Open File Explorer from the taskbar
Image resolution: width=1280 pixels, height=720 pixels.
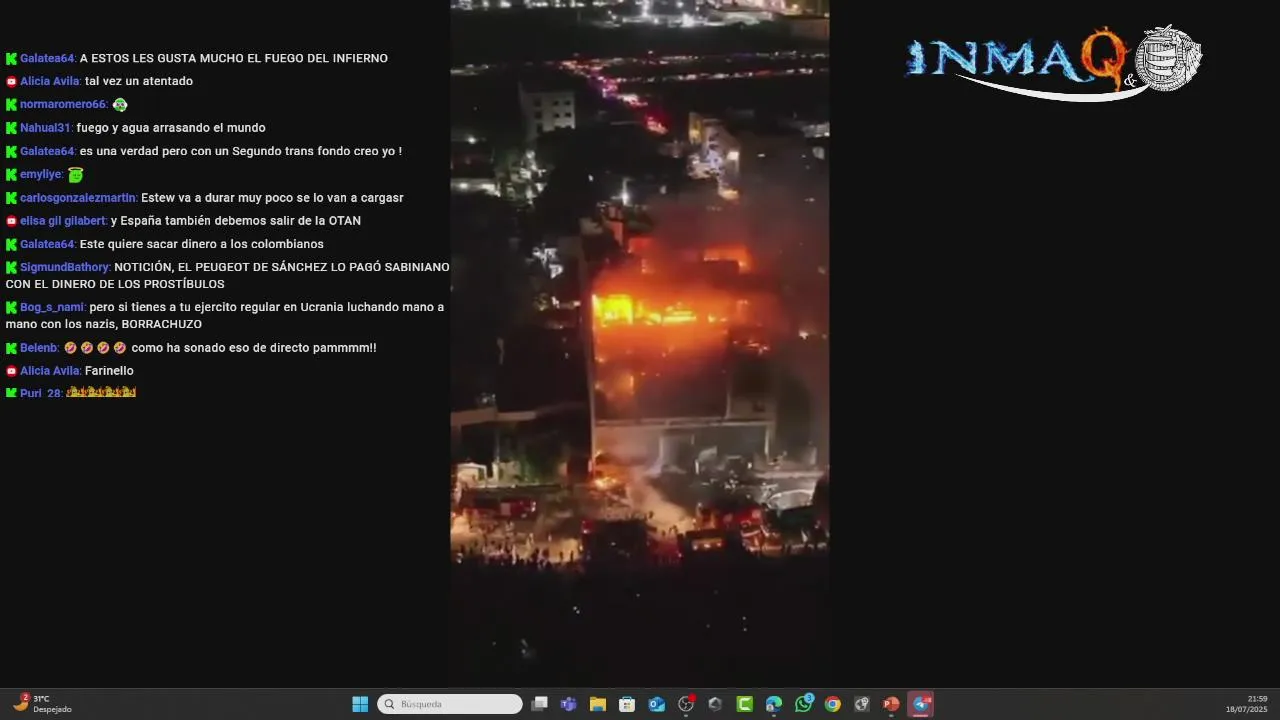[598, 704]
